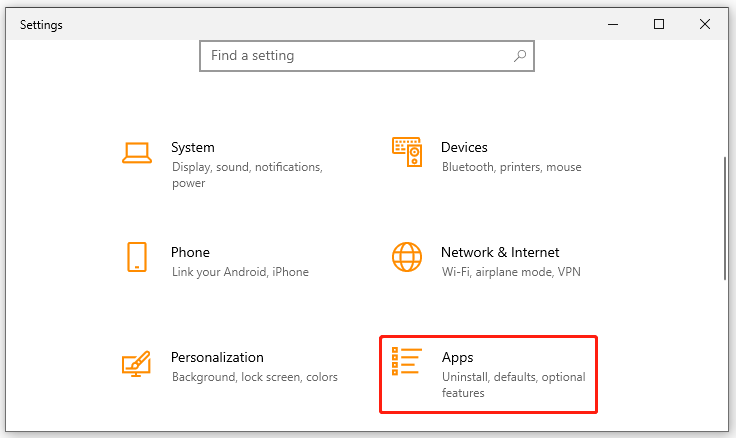Maximize the Settings window
736x438 pixels.
coord(659,24)
